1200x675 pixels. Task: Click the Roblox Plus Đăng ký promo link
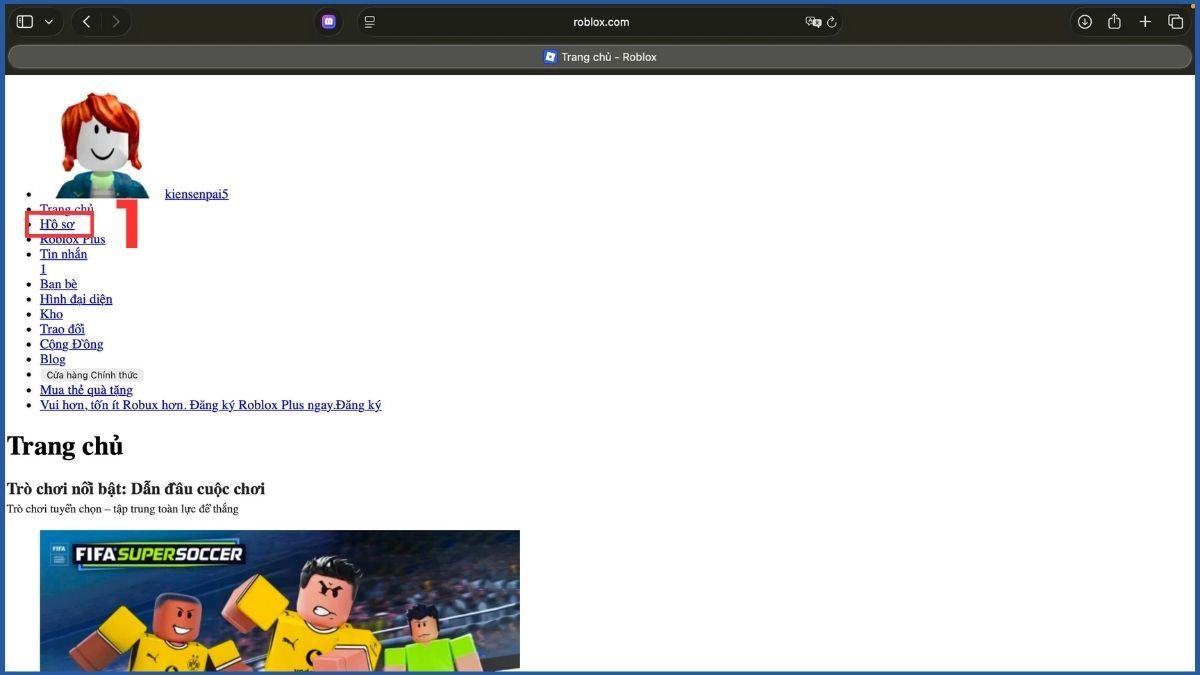(x=210, y=405)
